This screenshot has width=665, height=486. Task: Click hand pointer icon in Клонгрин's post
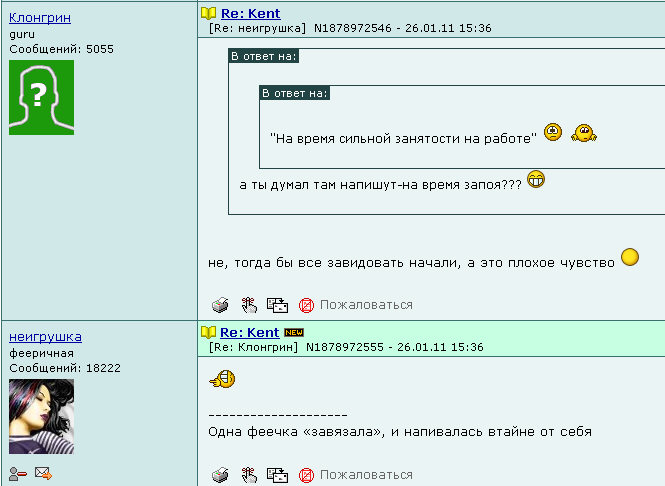pyautogui.click(x=249, y=305)
